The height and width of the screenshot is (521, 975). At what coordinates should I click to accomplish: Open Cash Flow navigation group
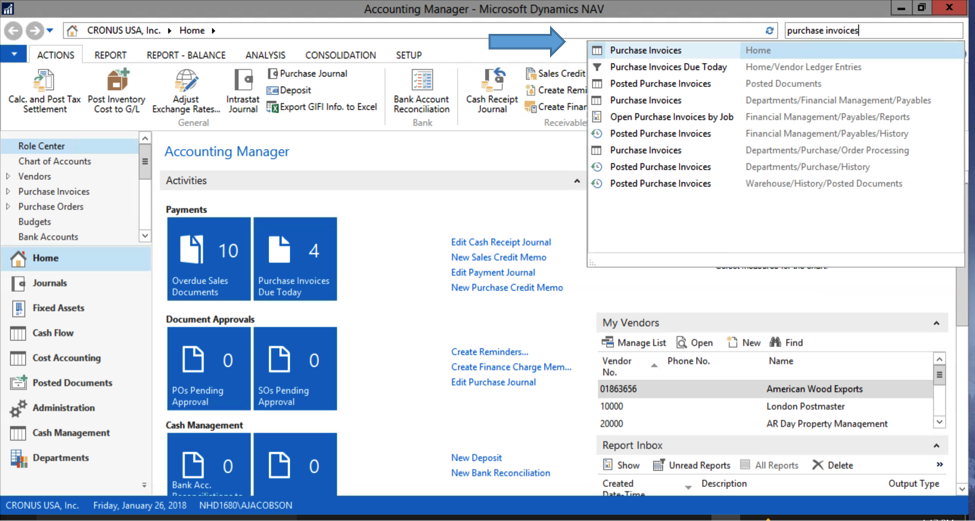(75, 333)
